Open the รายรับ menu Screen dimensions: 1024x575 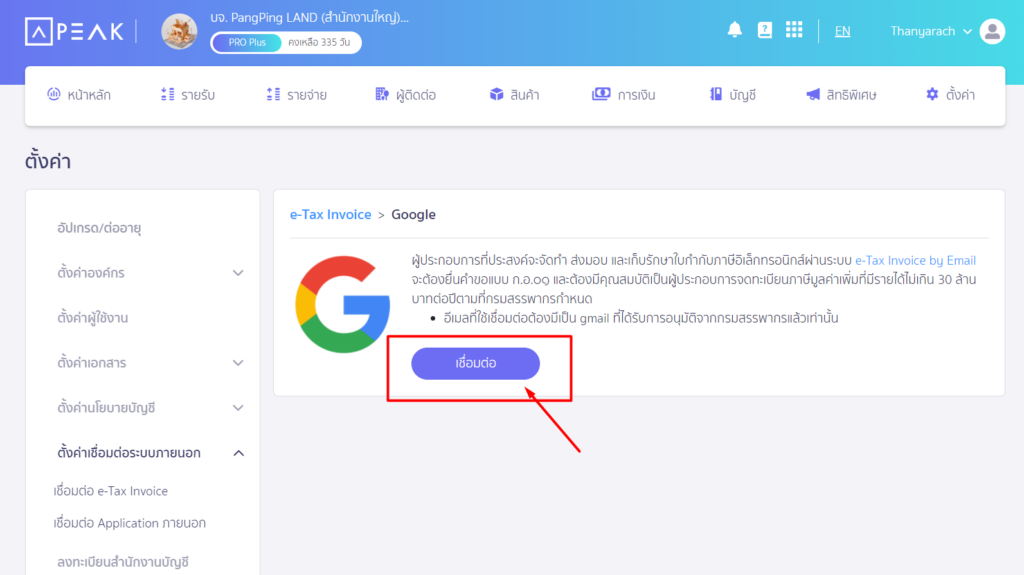pos(188,95)
